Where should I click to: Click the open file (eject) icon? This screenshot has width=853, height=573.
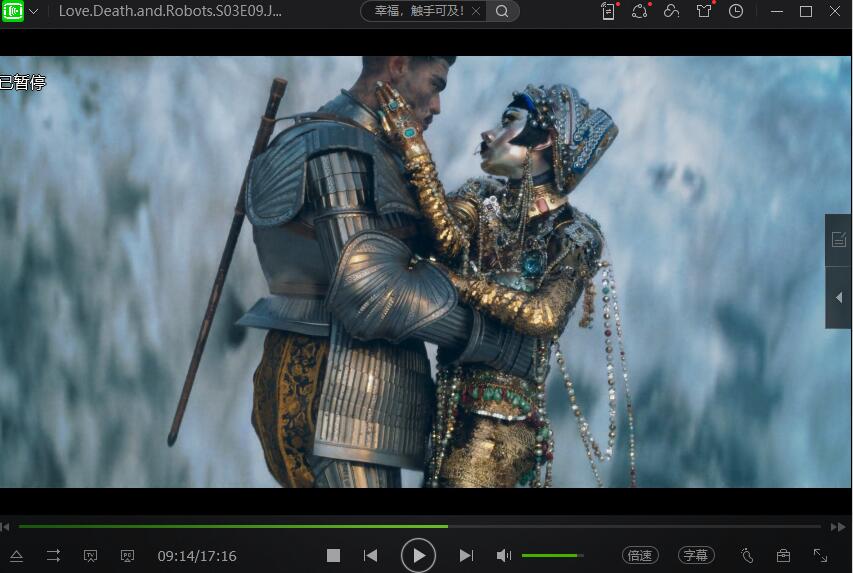[x=17, y=555]
